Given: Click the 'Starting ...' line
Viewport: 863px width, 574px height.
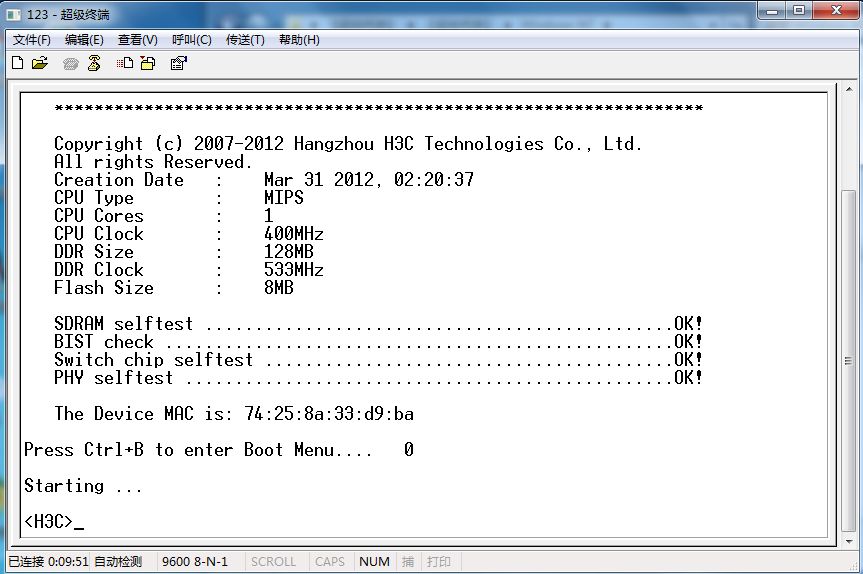Looking at the screenshot, I should coord(83,485).
